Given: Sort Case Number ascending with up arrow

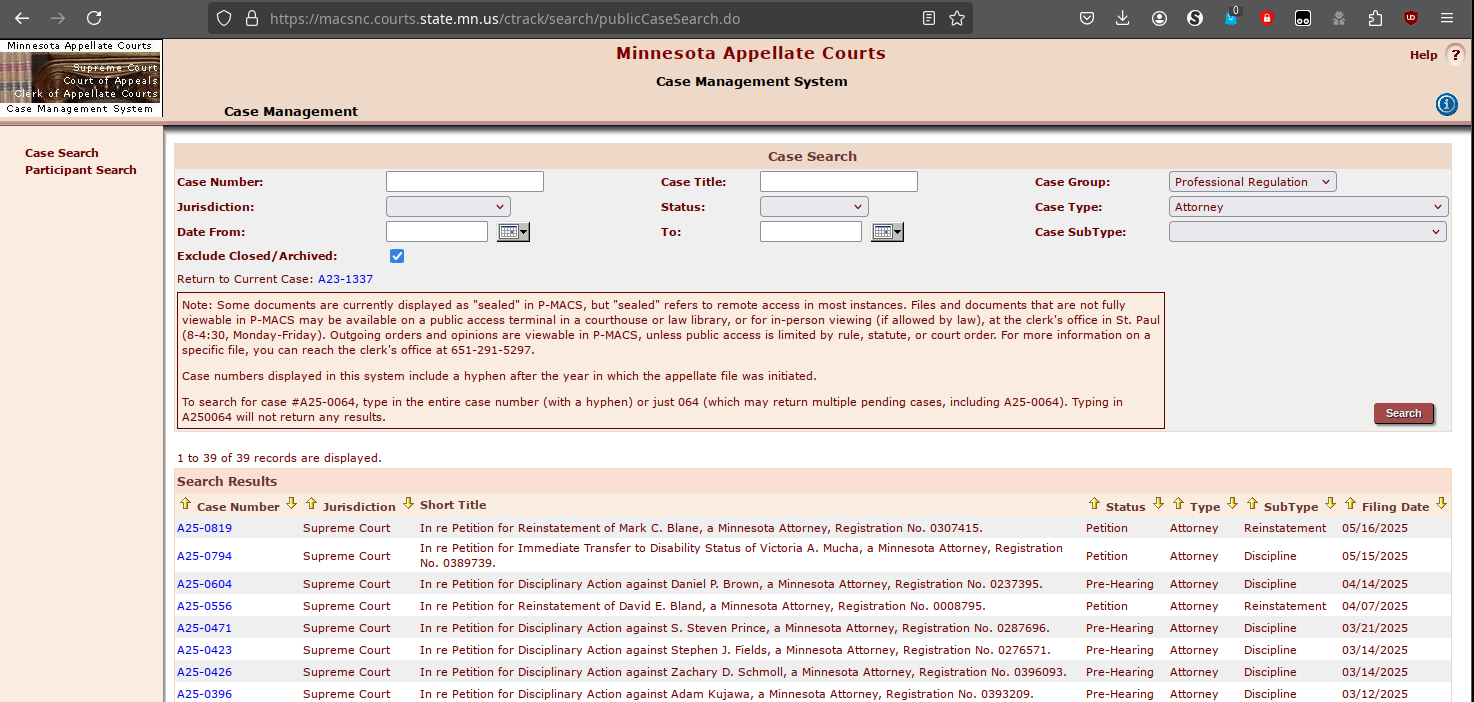Looking at the screenshot, I should pos(185,504).
